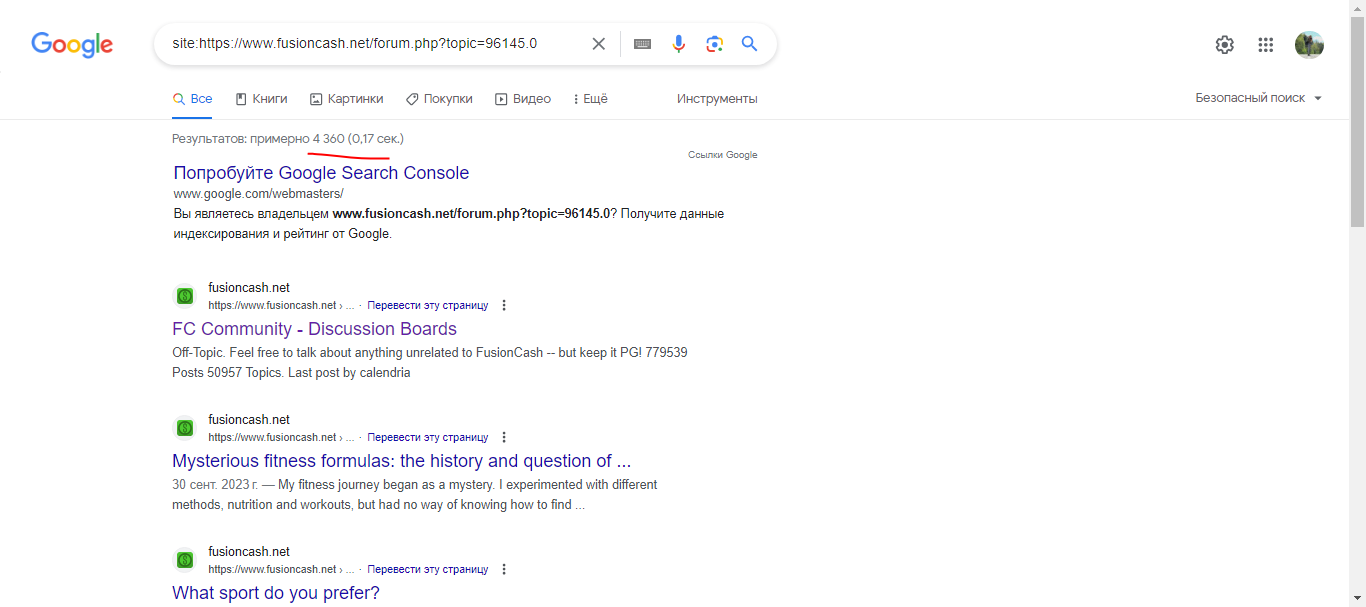Screen dimensions: 1366x607
Task: Open the Инструменты options
Action: pos(717,99)
